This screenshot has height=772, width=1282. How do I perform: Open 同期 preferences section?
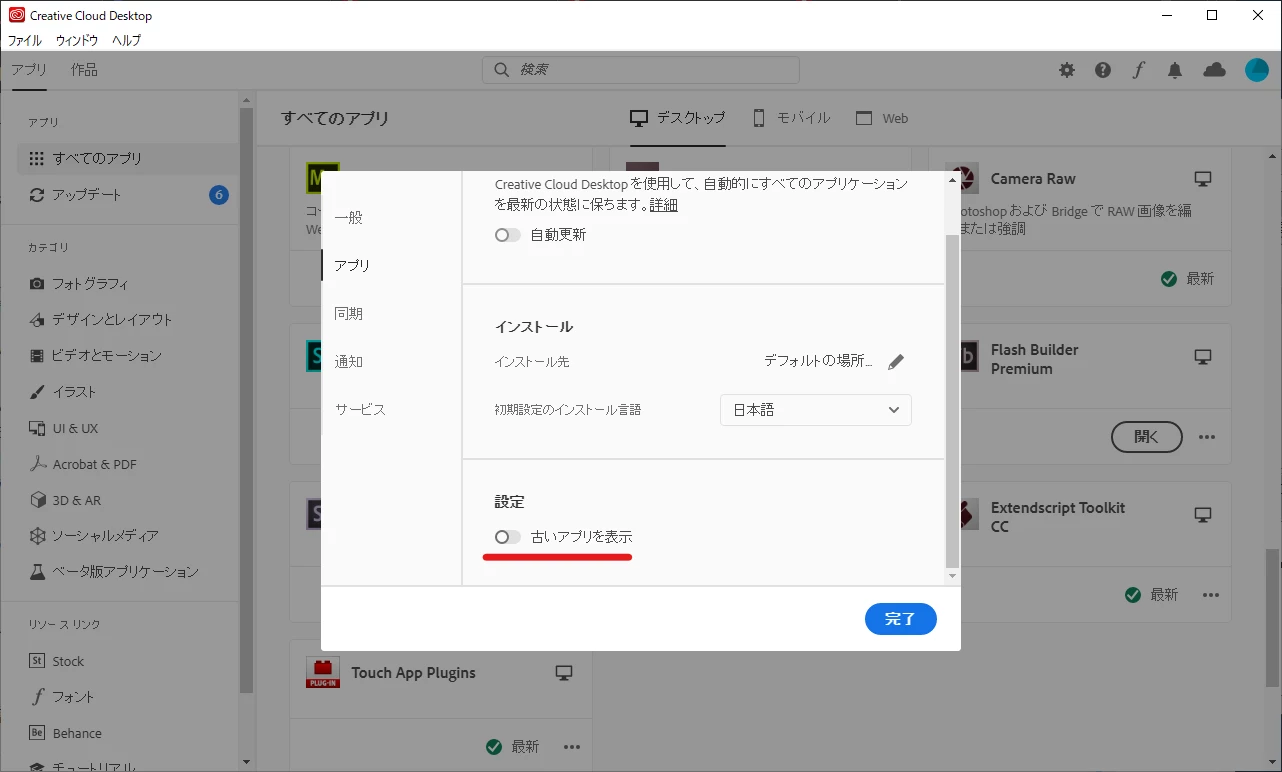coord(349,314)
